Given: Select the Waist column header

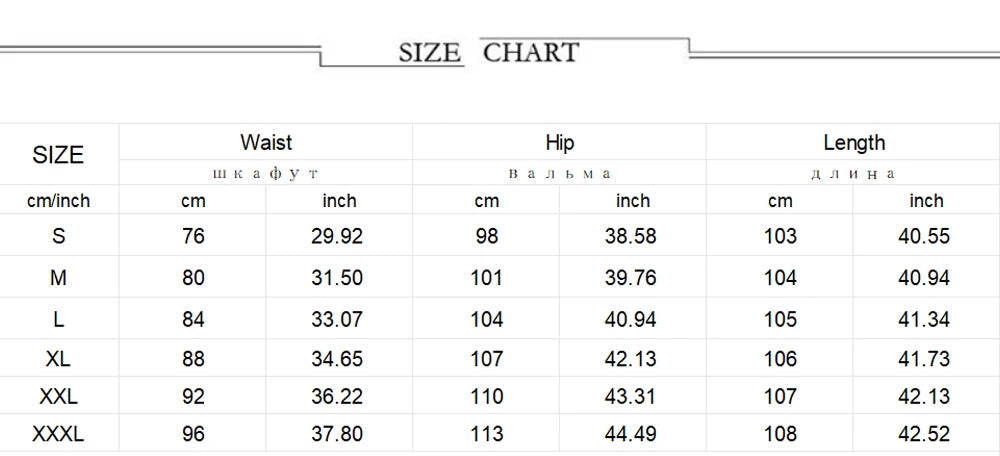Looking at the screenshot, I should point(266,142).
